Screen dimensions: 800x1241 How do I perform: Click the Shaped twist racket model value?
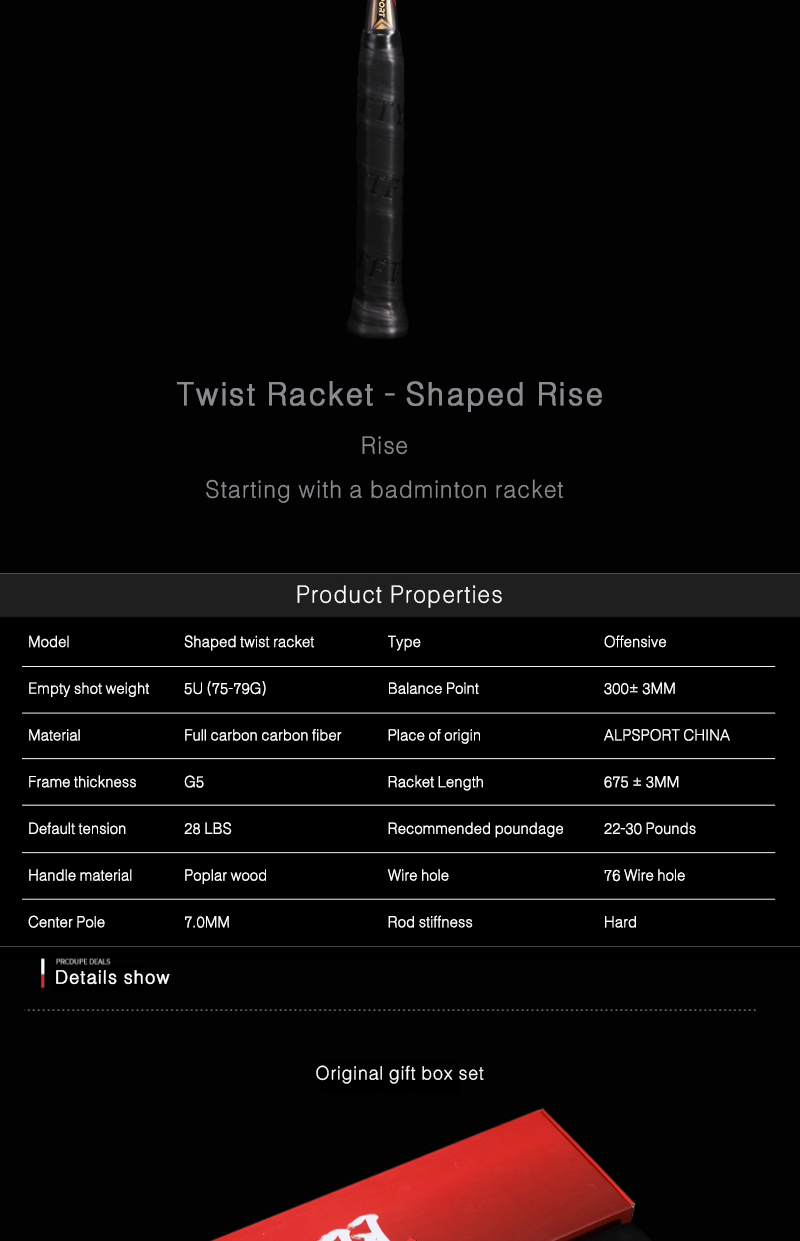pyautogui.click(x=249, y=642)
